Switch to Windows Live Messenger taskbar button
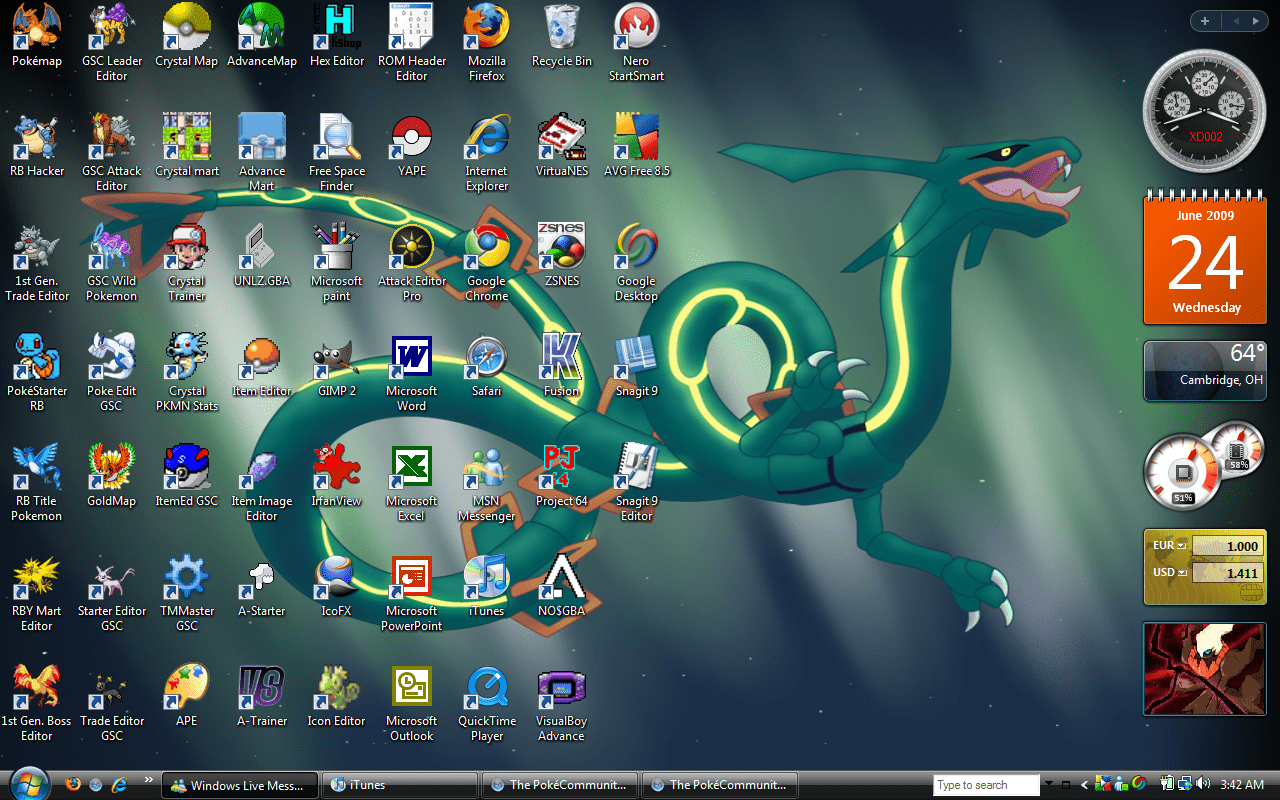 240,785
